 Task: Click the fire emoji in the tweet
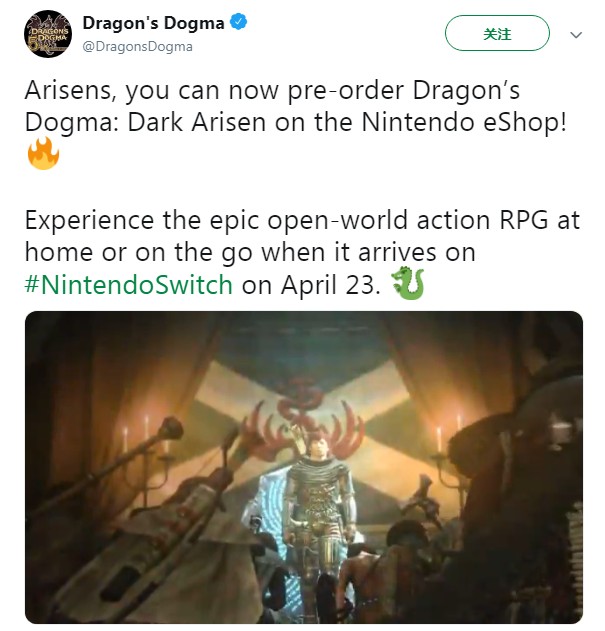pyautogui.click(x=43, y=153)
